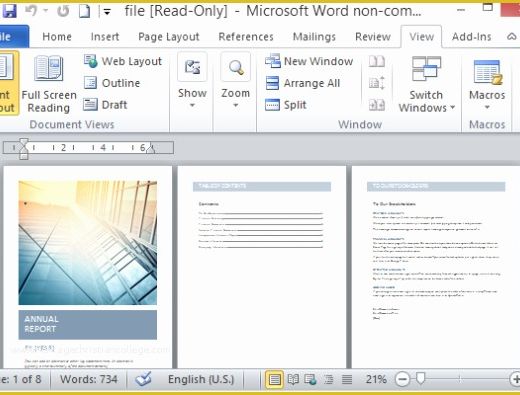The width and height of the screenshot is (520, 395).
Task: Click the proofing errors check icon
Action: pyautogui.click(x=143, y=379)
